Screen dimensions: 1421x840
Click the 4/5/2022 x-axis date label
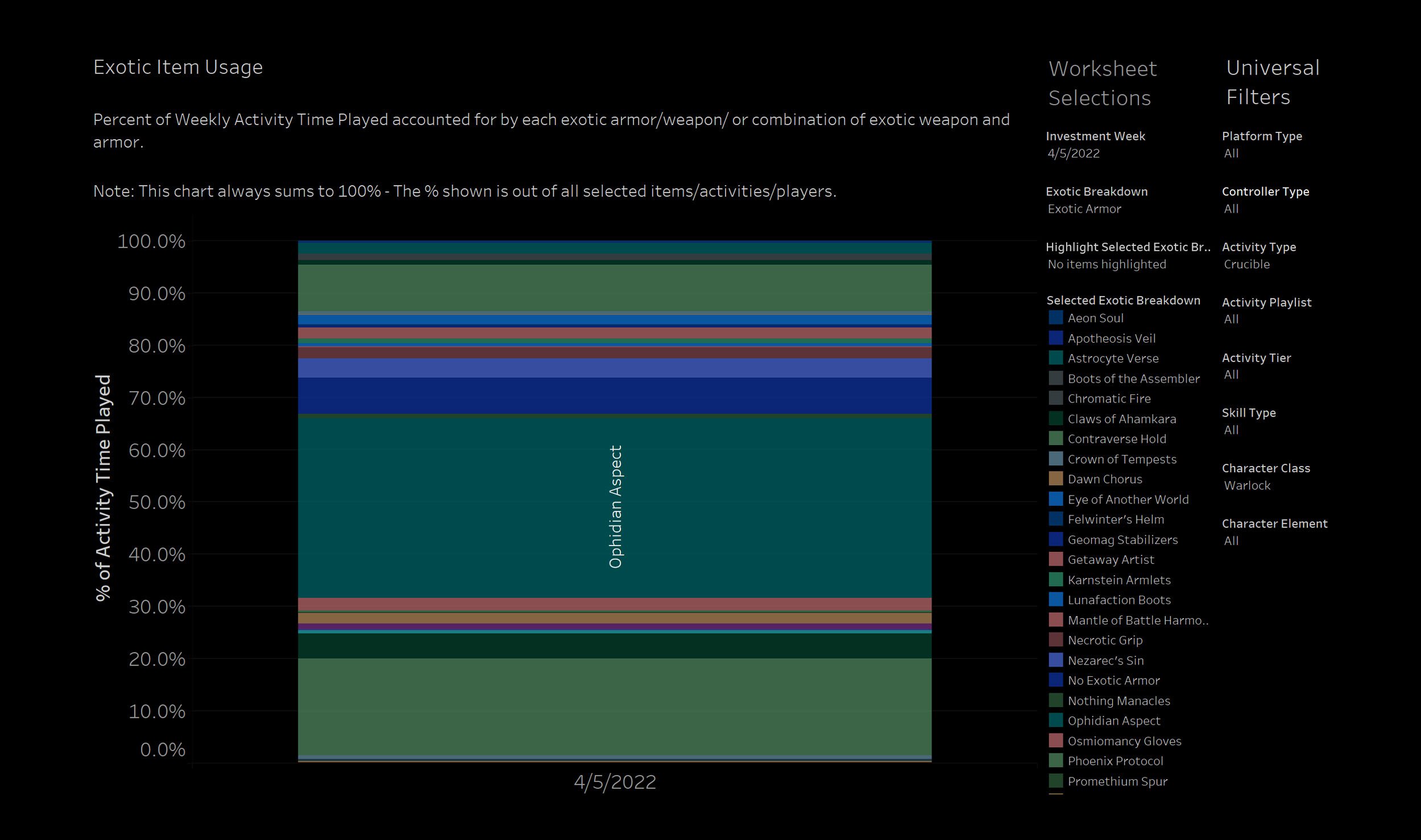[x=615, y=782]
